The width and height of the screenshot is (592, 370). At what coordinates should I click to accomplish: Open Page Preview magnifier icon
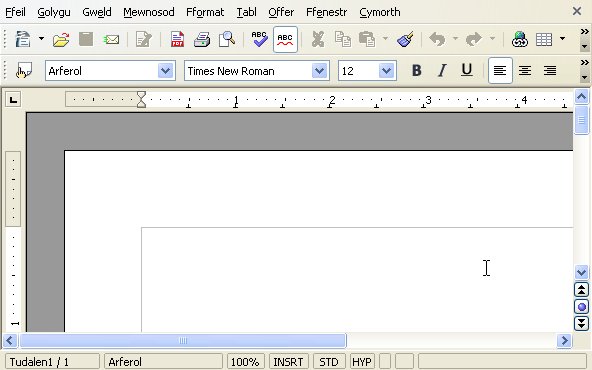pyautogui.click(x=227, y=39)
